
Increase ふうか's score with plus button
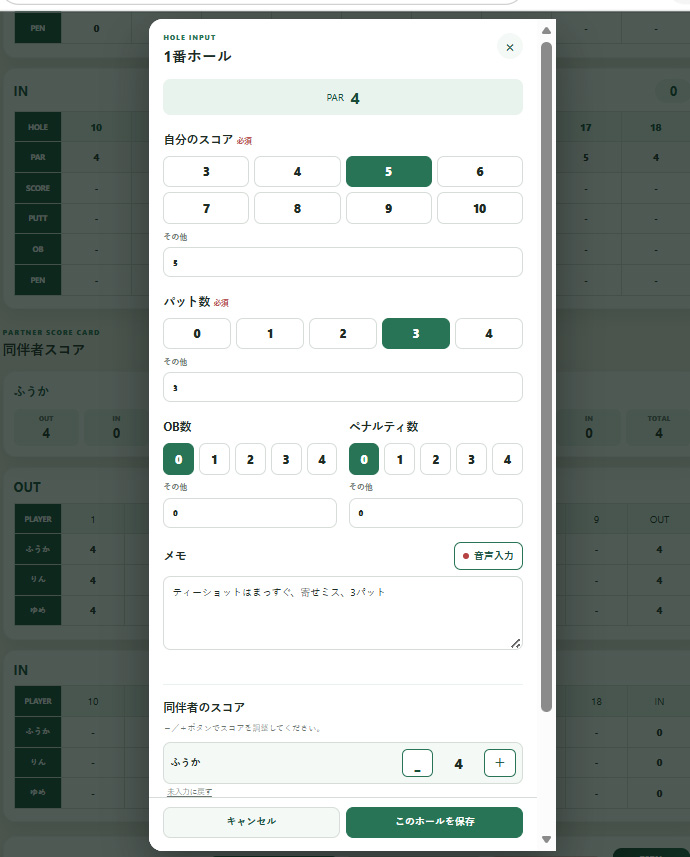coord(500,763)
